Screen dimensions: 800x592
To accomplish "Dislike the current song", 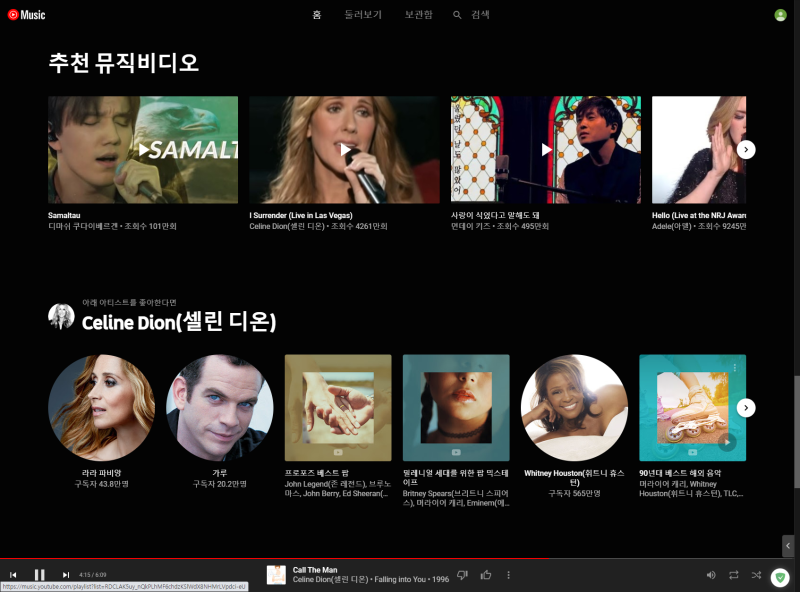I will click(x=462, y=575).
